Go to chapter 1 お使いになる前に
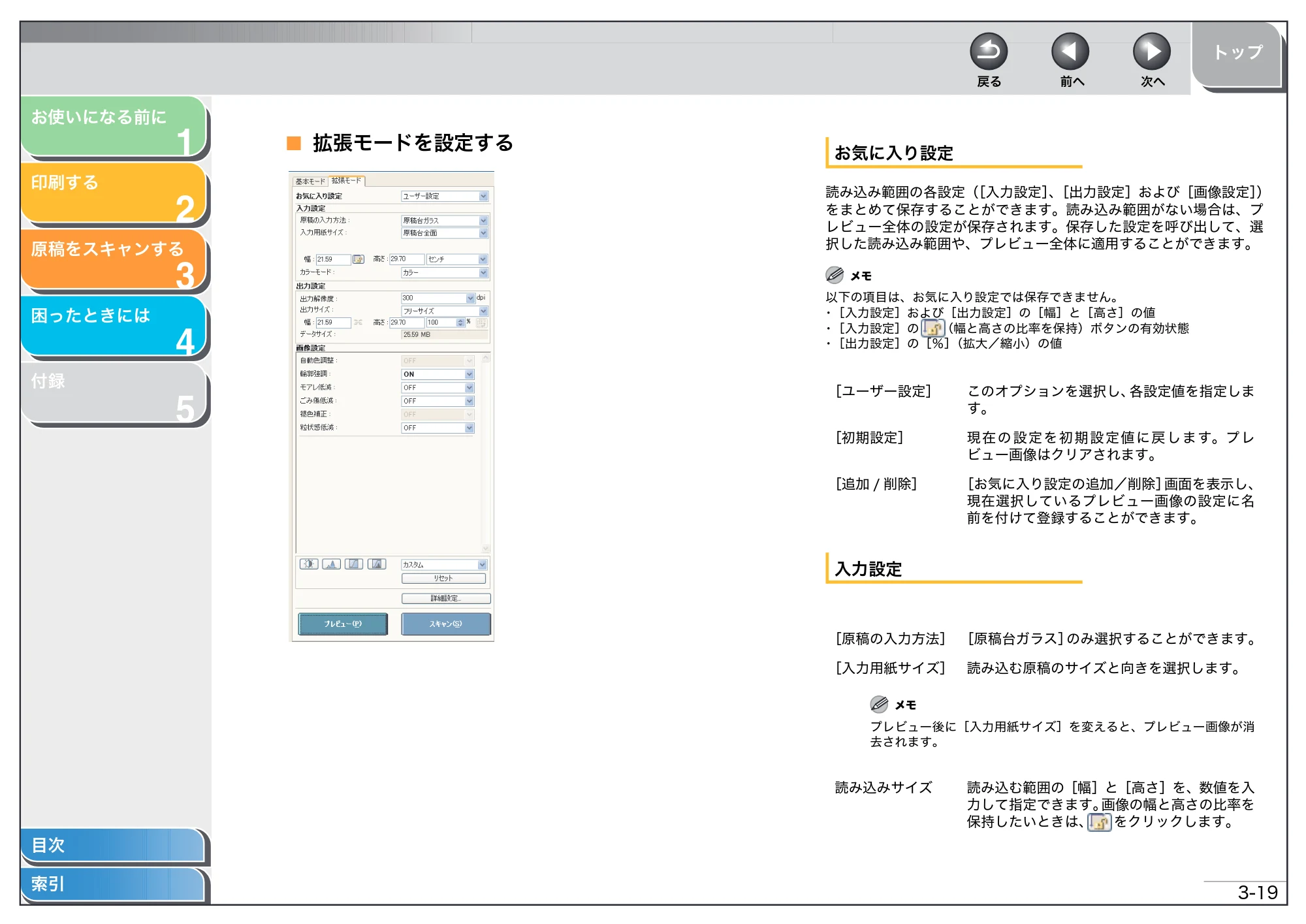The image size is (1306, 924). 113,126
